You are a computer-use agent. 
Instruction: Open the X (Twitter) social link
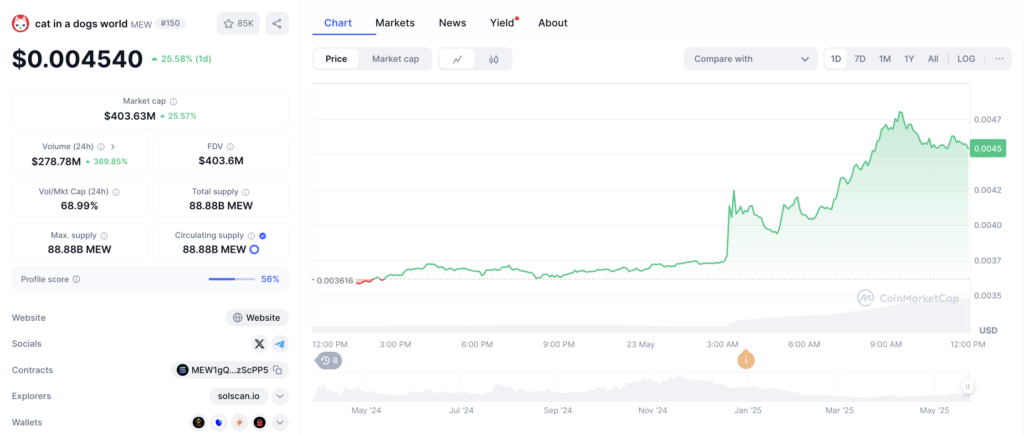click(x=260, y=344)
